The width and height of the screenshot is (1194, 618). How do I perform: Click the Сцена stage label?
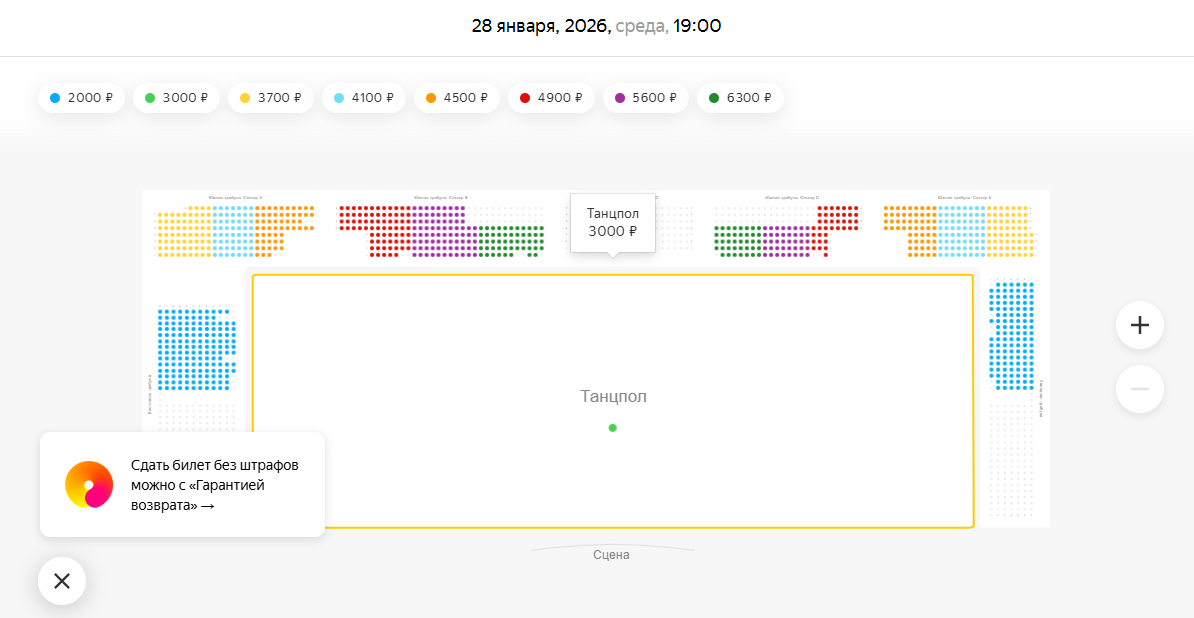(x=611, y=555)
